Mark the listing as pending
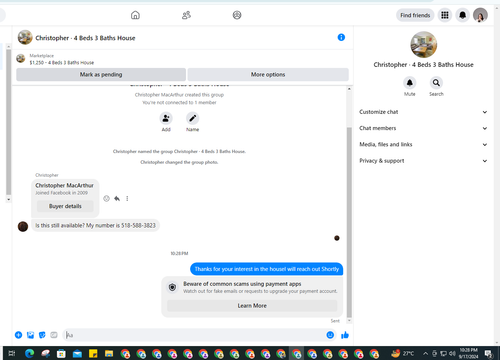This screenshot has width=500, height=360. [101, 74]
